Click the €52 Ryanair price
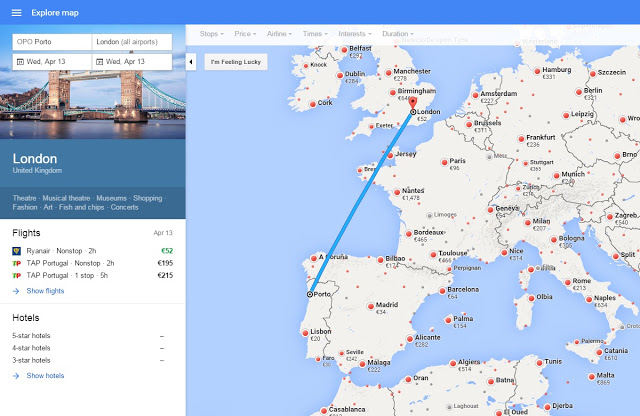Screen dimensions: 640x416 167,251
